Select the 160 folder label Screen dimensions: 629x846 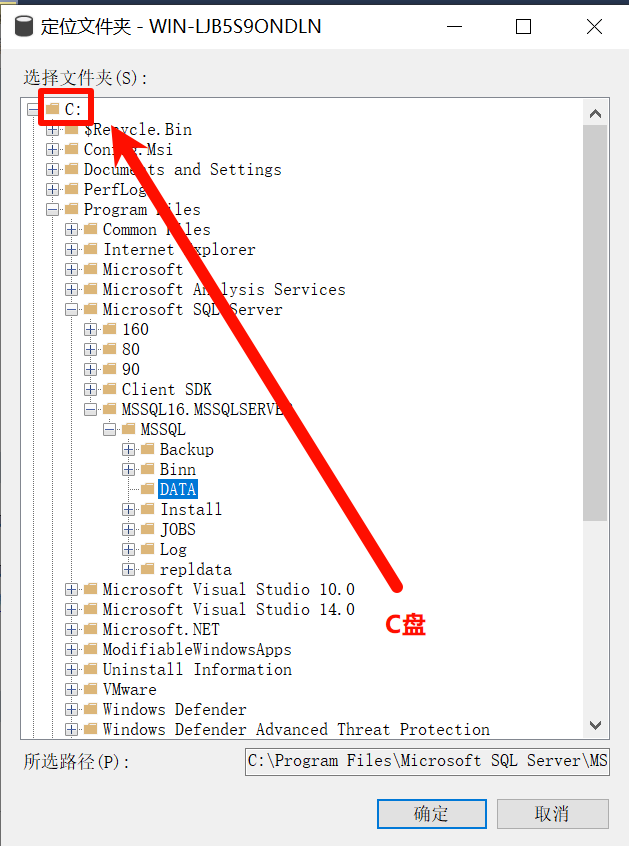(135, 329)
